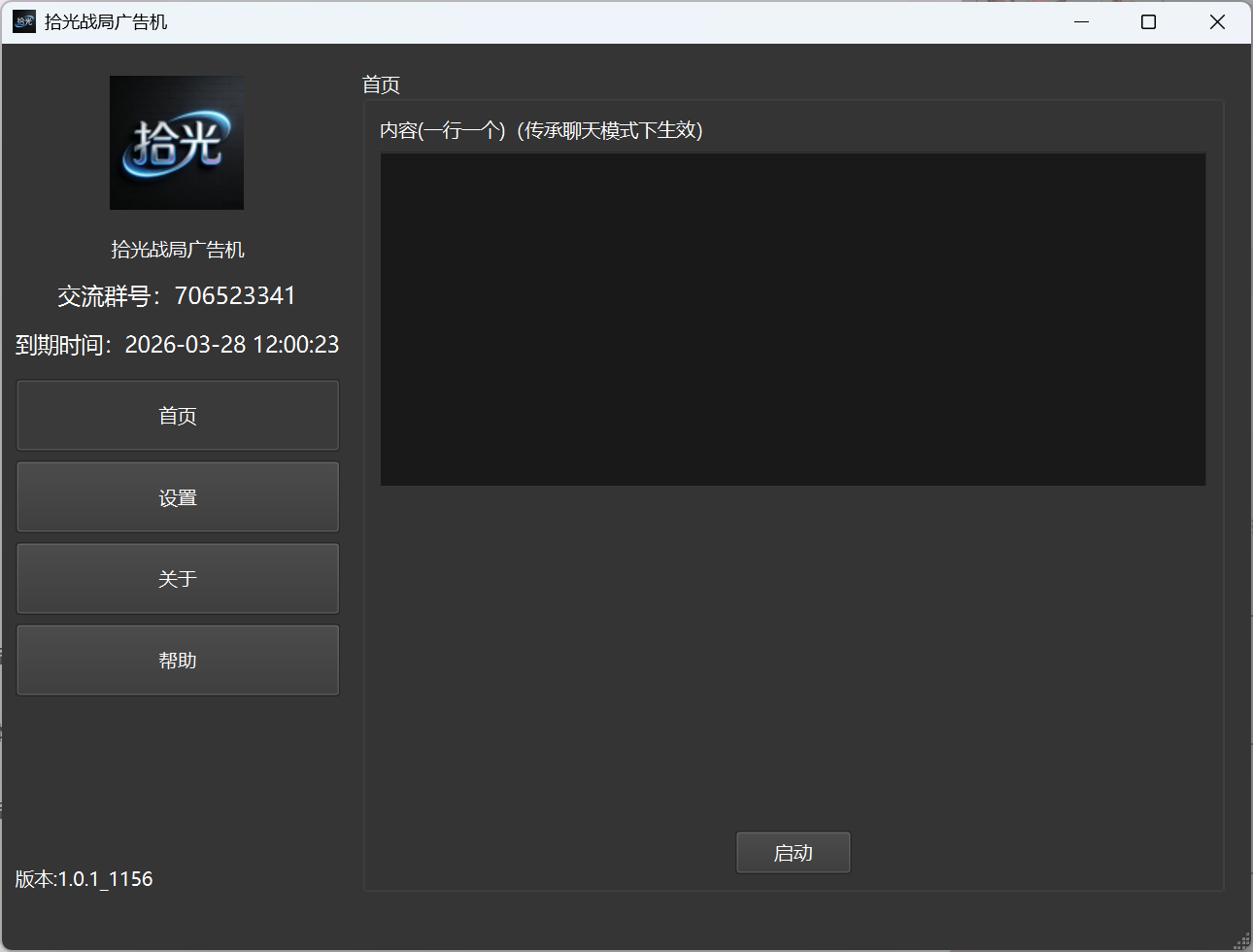Click the 版本:1.0.1_1156 version label

point(85,879)
